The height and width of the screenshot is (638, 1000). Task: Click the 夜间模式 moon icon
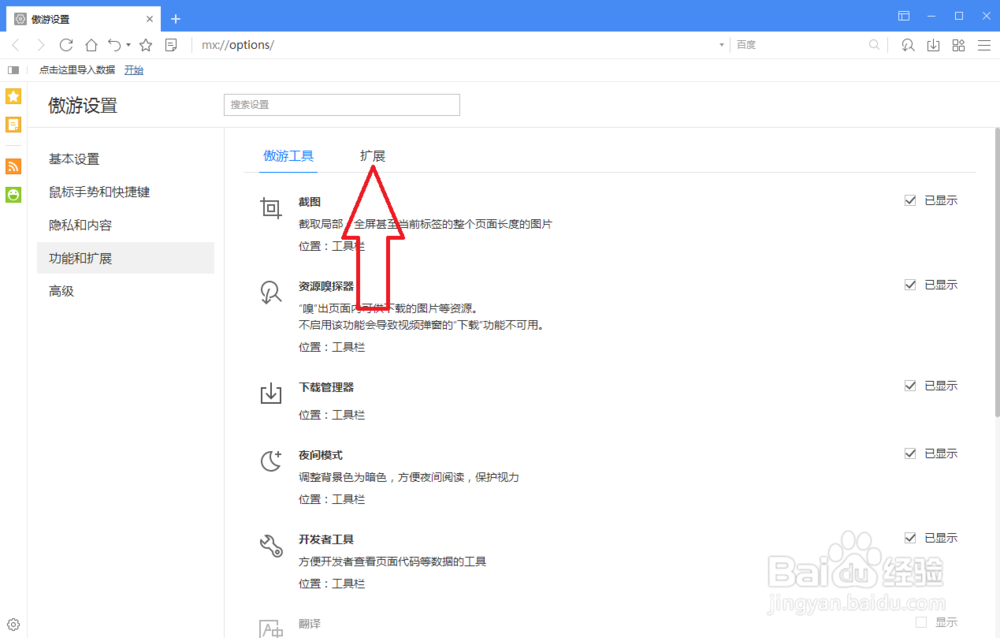coord(271,461)
